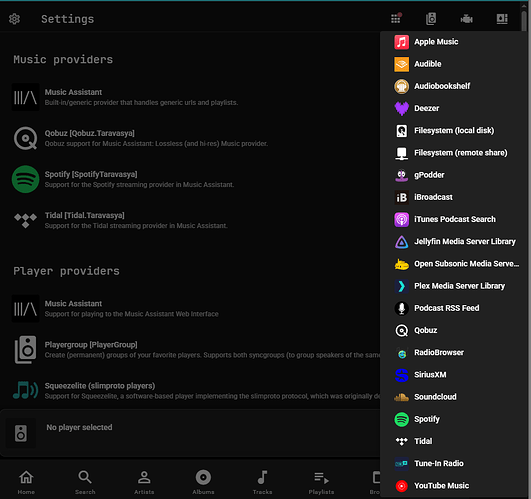Select YouTube Music red icon

coord(402,486)
